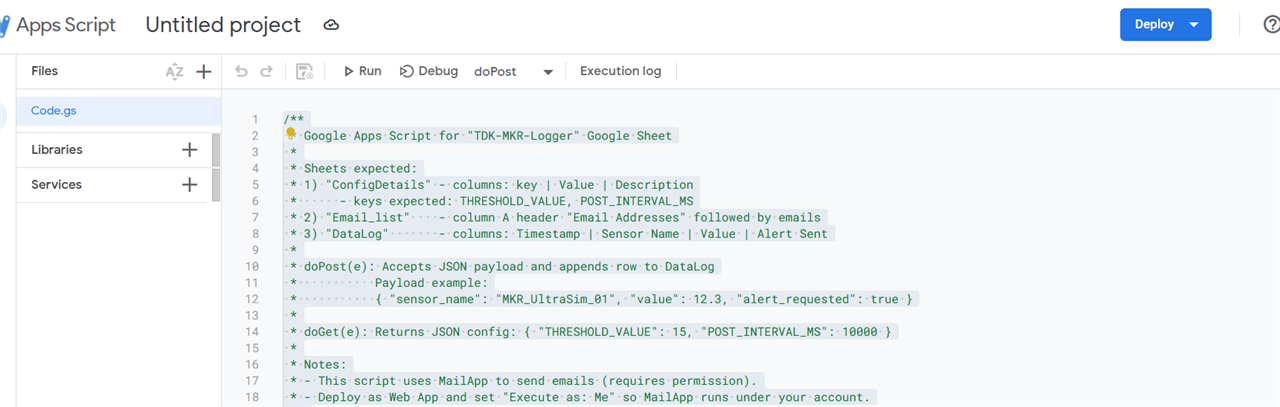Click the Services section label
This screenshot has width=1280, height=407.
pyautogui.click(x=56, y=185)
